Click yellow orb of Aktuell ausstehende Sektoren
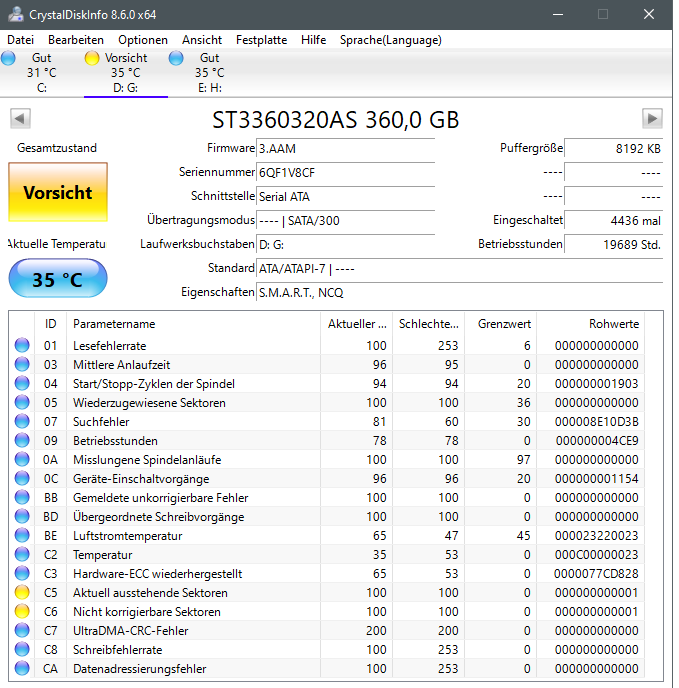Viewport: 679px width, 688px height. pyautogui.click(x=22, y=592)
